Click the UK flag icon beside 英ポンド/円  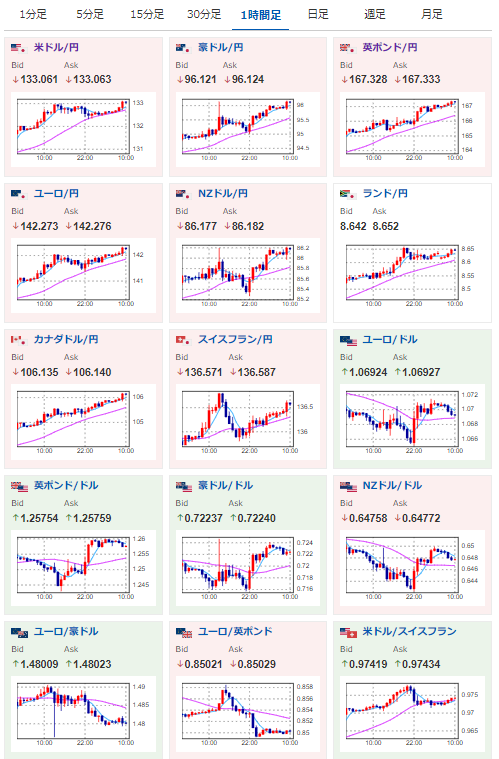point(348,48)
